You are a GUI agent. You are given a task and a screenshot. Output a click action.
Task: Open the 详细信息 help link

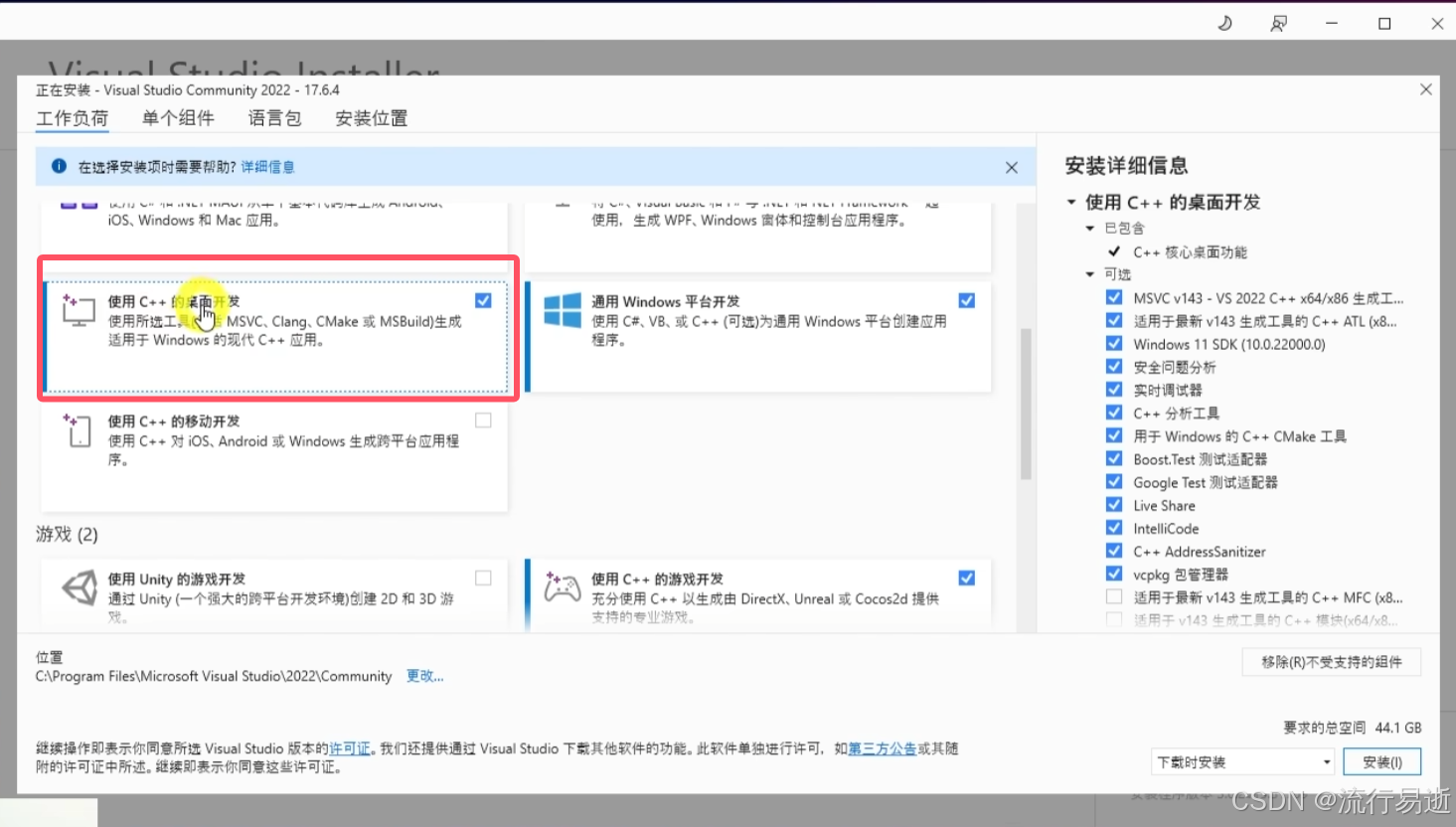point(267,167)
